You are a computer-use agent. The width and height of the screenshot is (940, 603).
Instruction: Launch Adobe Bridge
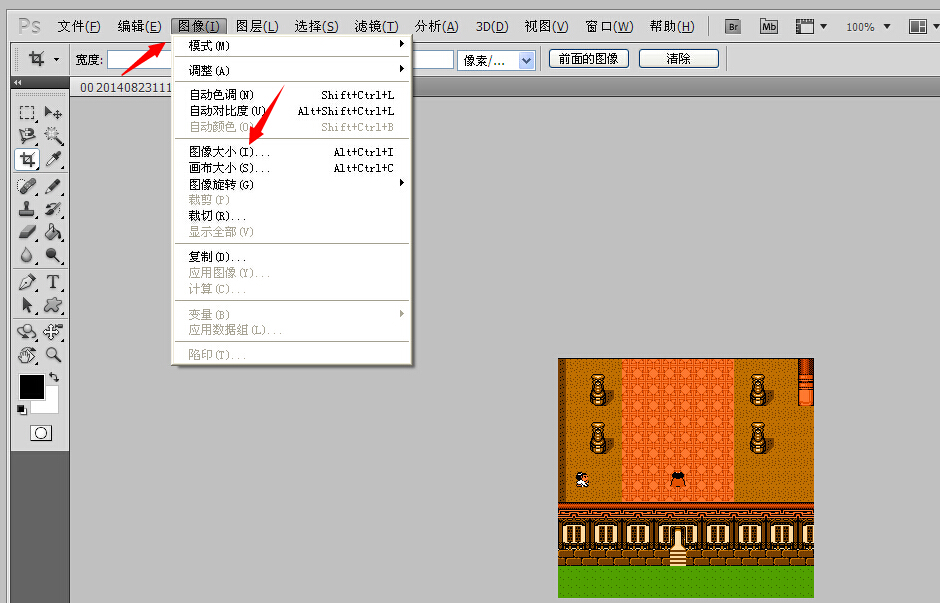click(x=733, y=27)
